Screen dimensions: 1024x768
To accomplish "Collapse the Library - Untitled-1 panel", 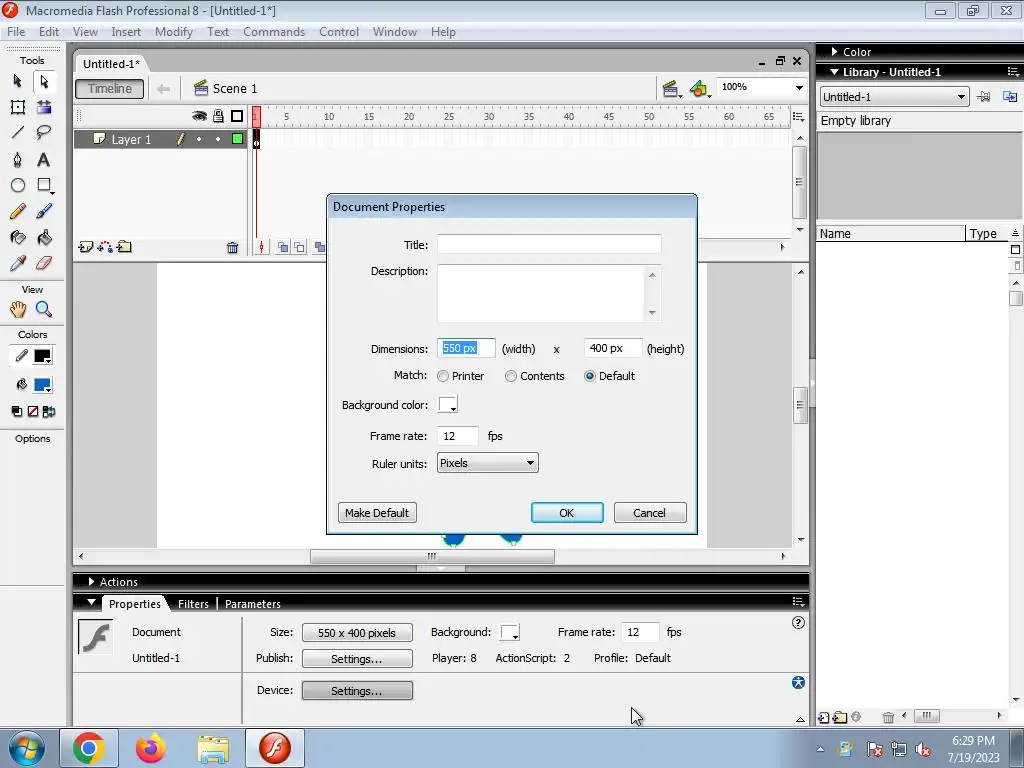I will (x=834, y=72).
